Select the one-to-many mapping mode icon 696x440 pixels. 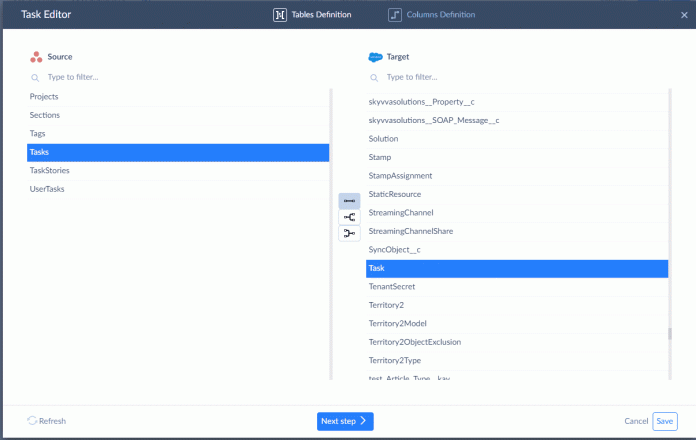(x=349, y=217)
